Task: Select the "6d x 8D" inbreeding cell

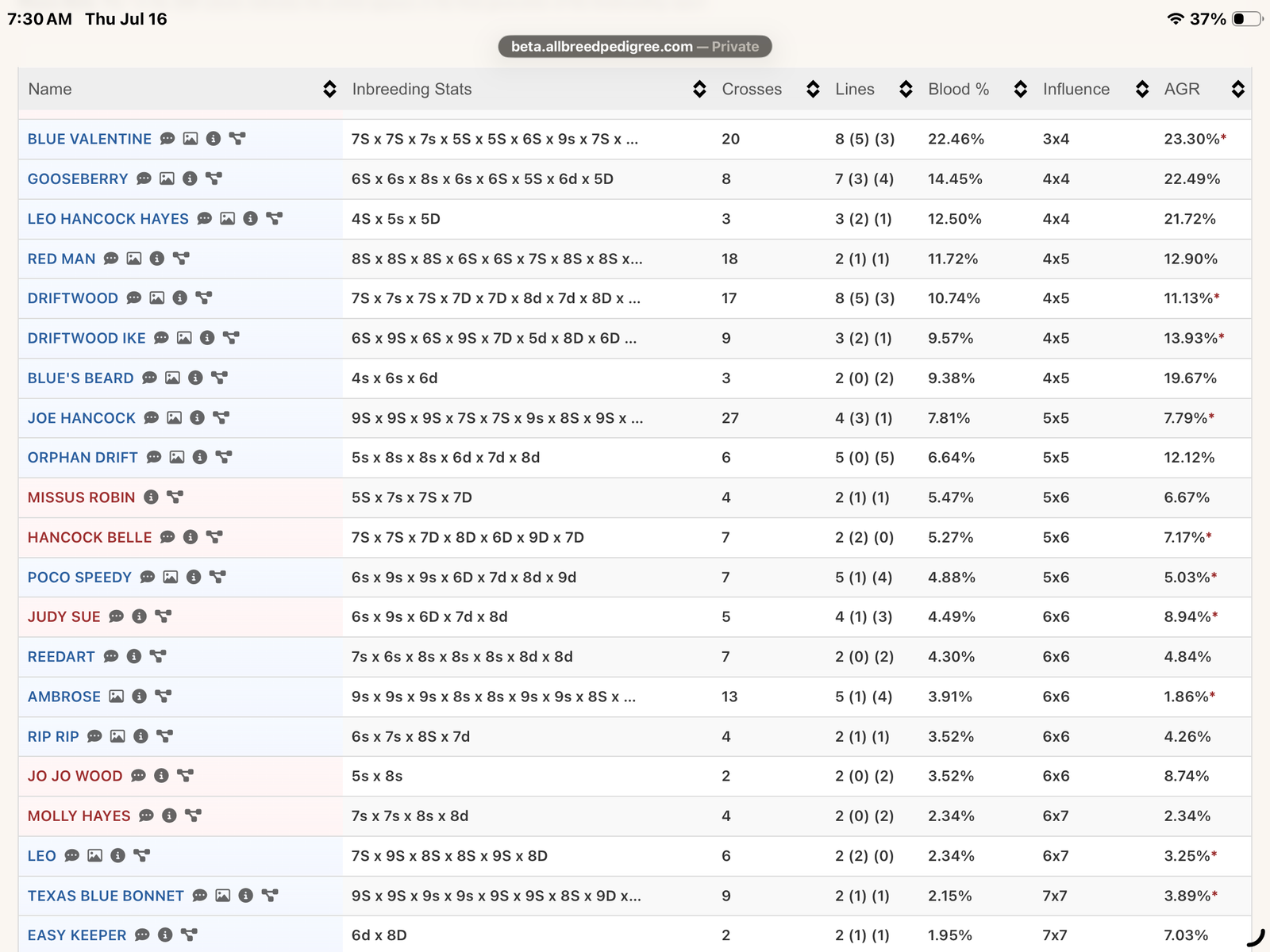Action: (379, 935)
